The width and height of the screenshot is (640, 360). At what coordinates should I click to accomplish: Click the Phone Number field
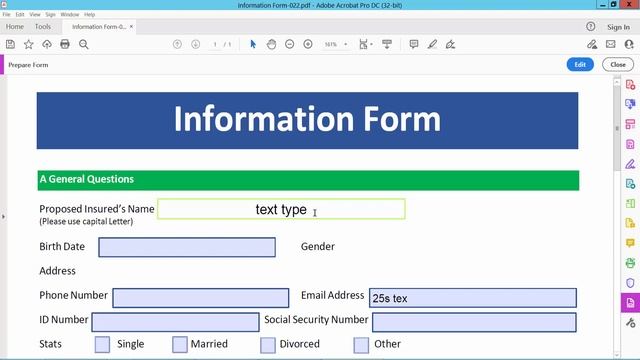click(x=201, y=298)
